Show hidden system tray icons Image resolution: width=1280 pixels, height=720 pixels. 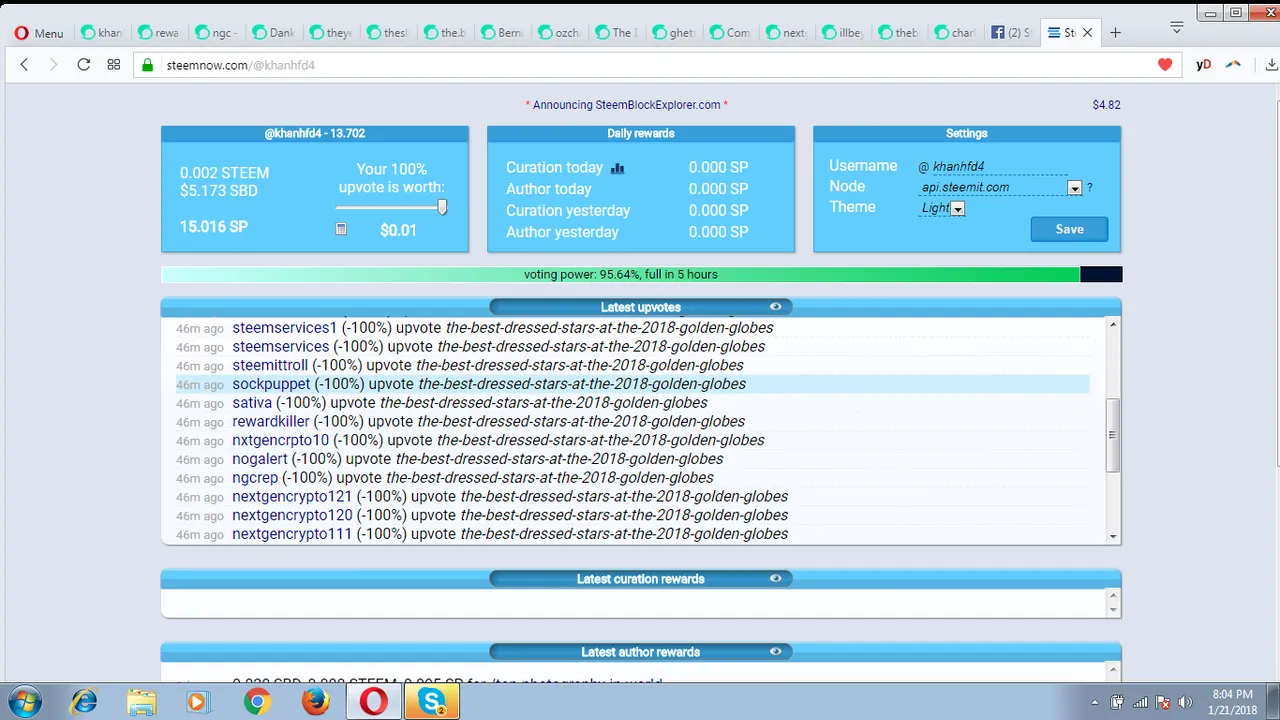click(1094, 702)
